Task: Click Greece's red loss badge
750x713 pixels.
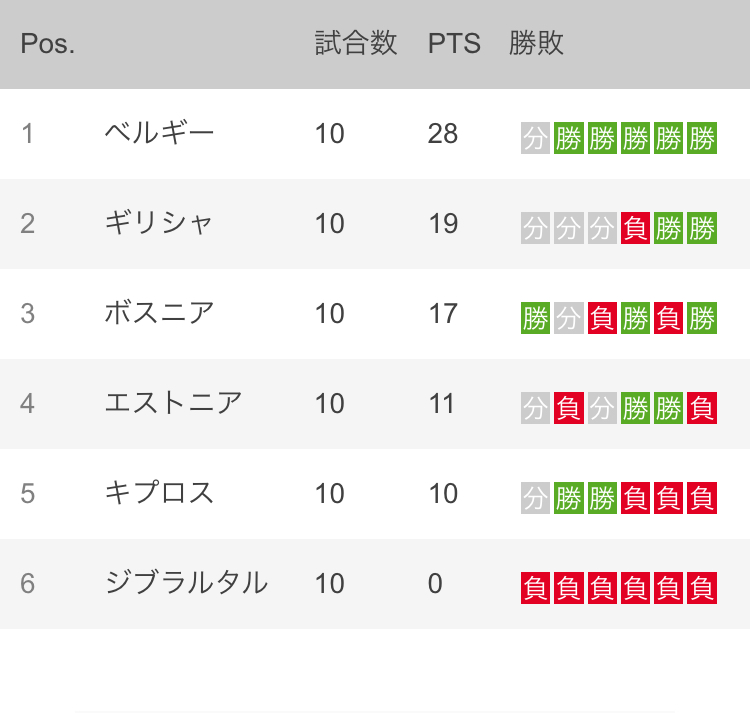Action: 635,228
